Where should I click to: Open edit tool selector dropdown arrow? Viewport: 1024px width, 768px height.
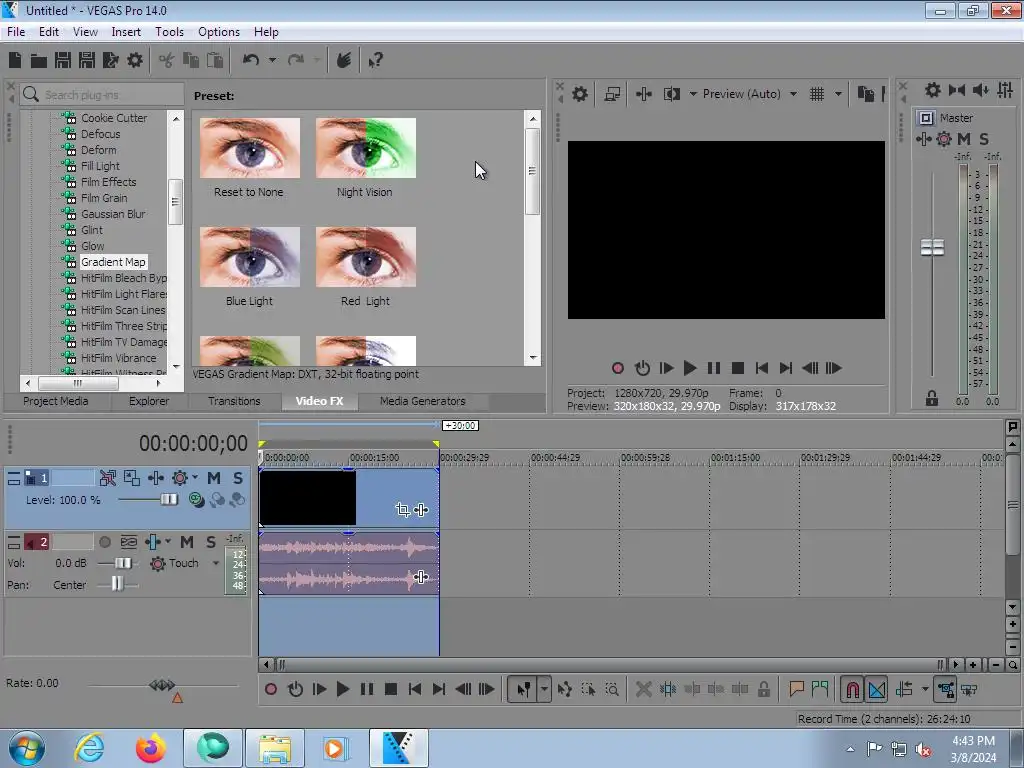(544, 689)
